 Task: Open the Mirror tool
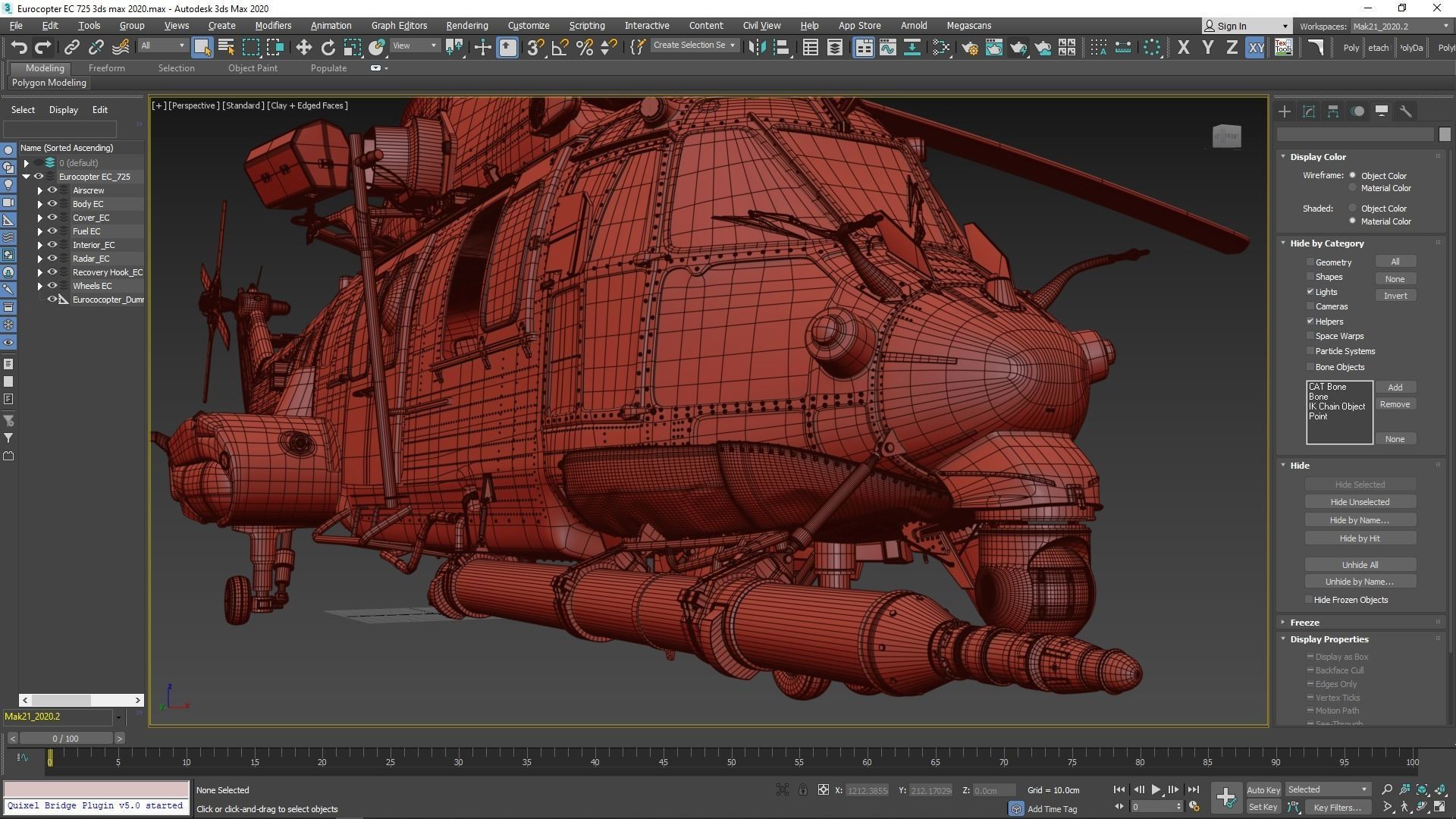click(756, 48)
